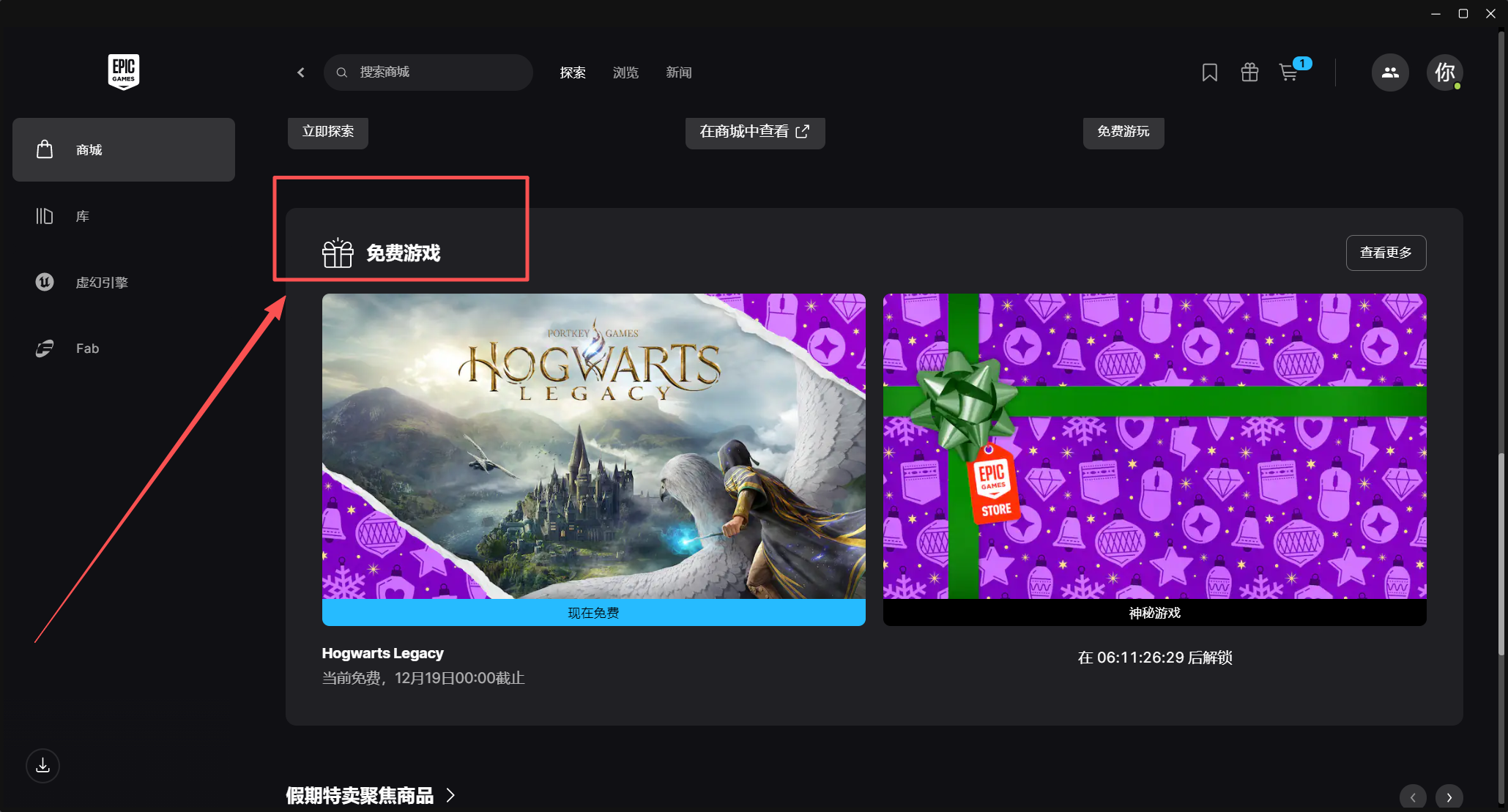Image resolution: width=1508 pixels, height=812 pixels.
Task: Open your profile avatar menu
Action: pos(1444,72)
